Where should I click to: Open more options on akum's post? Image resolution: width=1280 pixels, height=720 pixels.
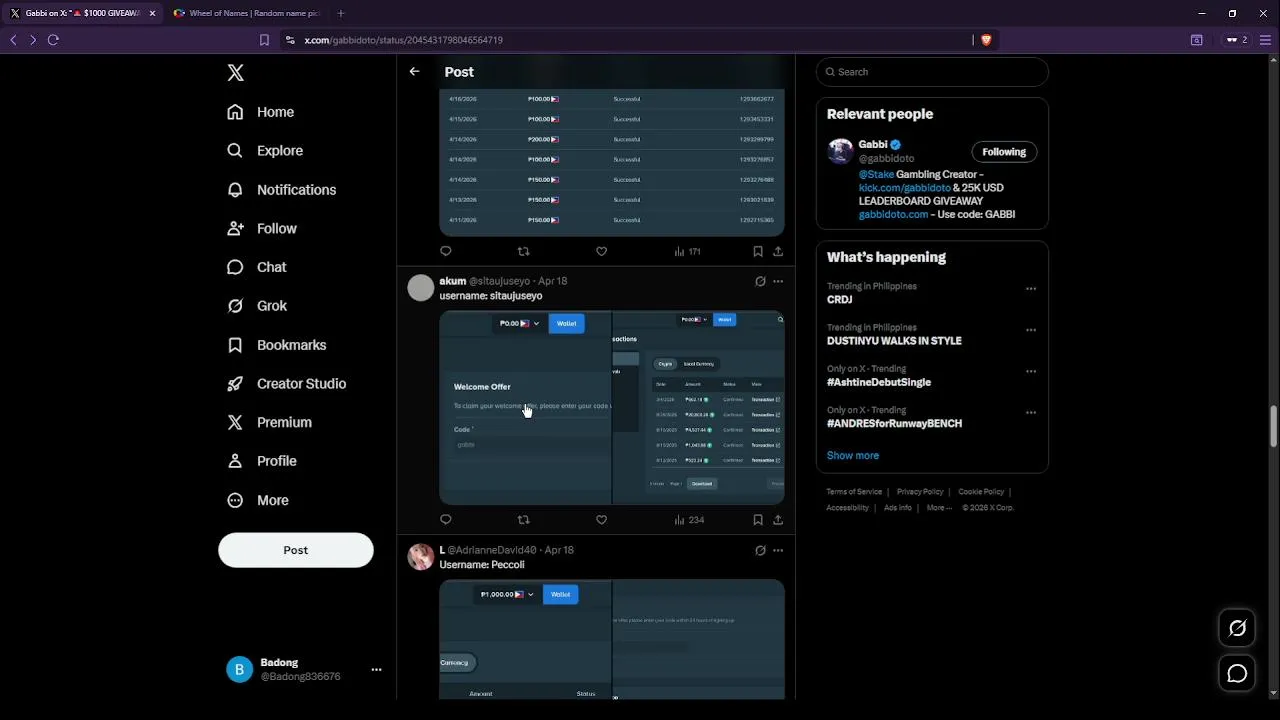[x=778, y=282]
